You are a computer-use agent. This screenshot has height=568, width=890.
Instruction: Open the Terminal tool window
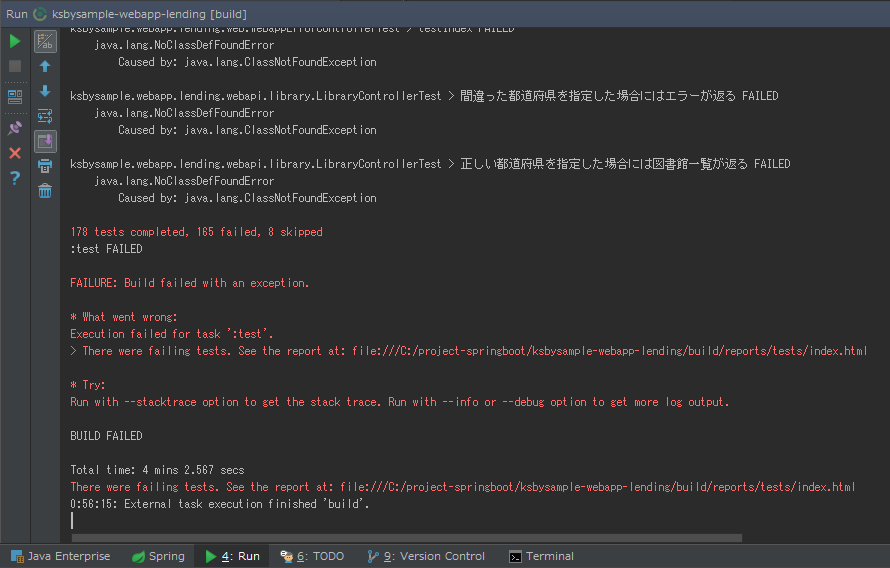[x=541, y=556]
